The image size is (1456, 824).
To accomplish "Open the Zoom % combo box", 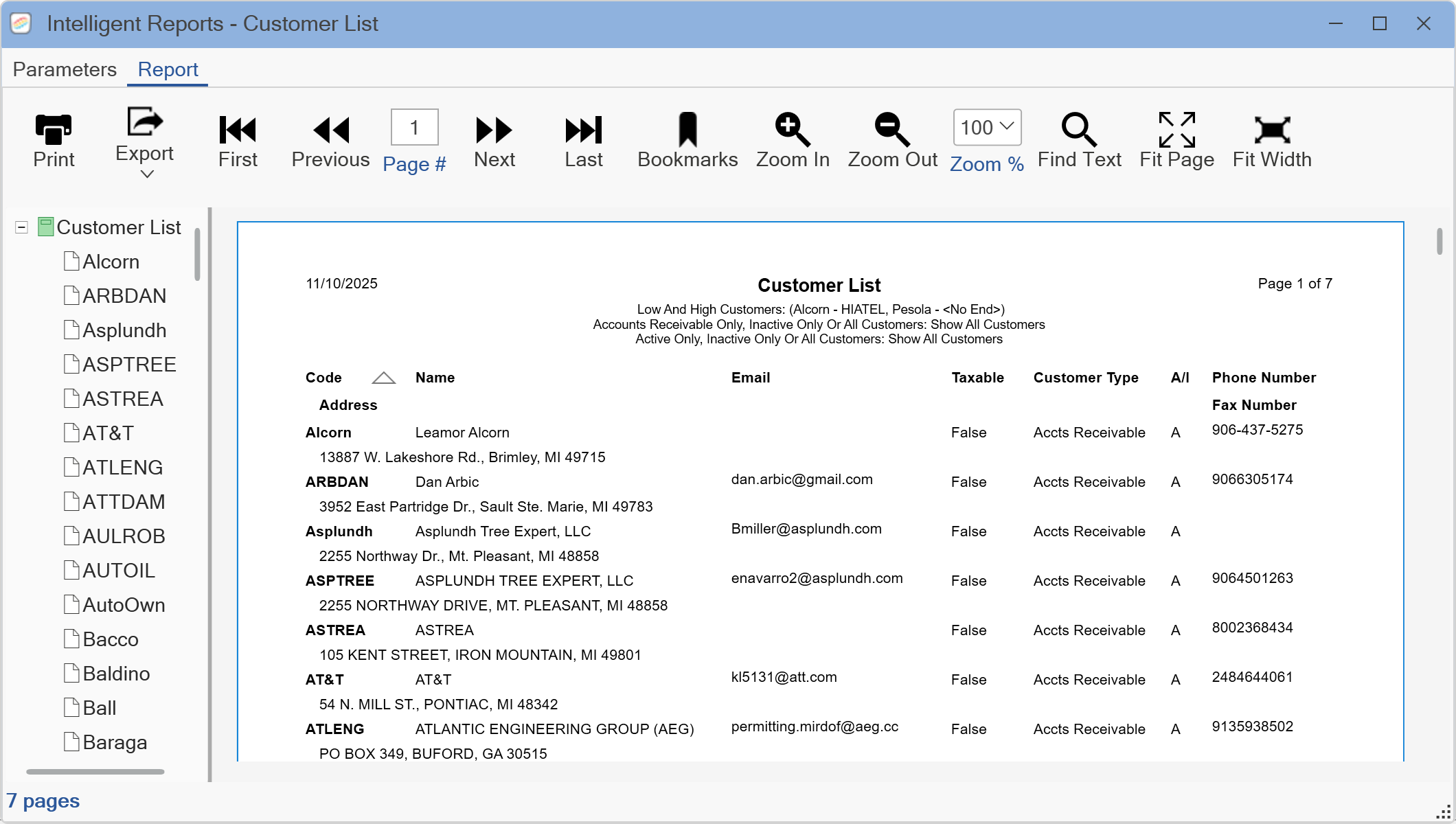I will 987,127.
